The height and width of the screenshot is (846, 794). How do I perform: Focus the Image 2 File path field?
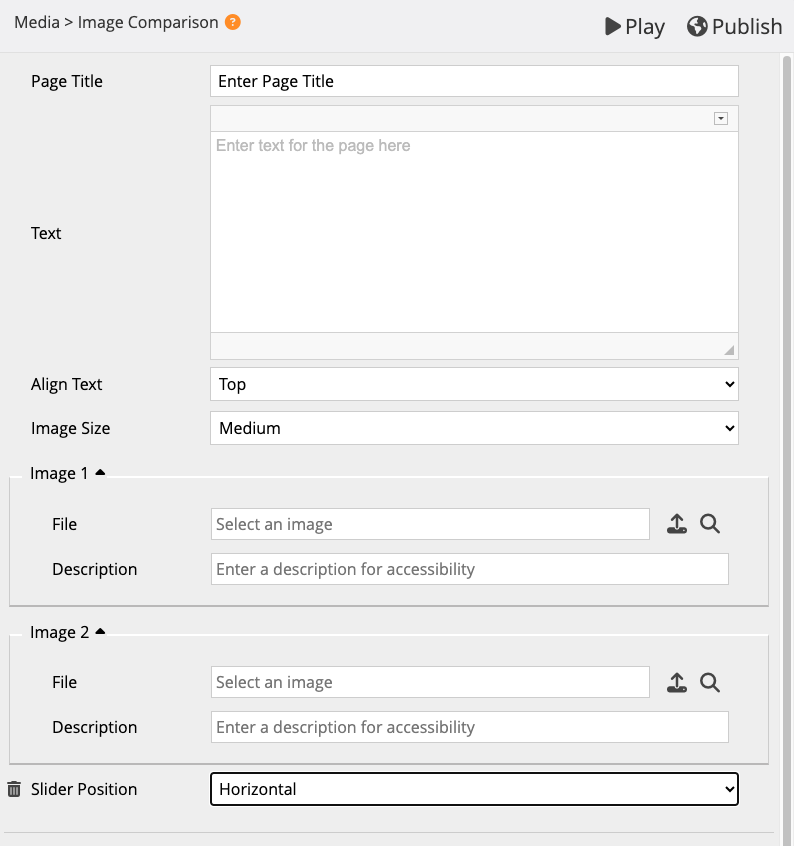(x=430, y=682)
